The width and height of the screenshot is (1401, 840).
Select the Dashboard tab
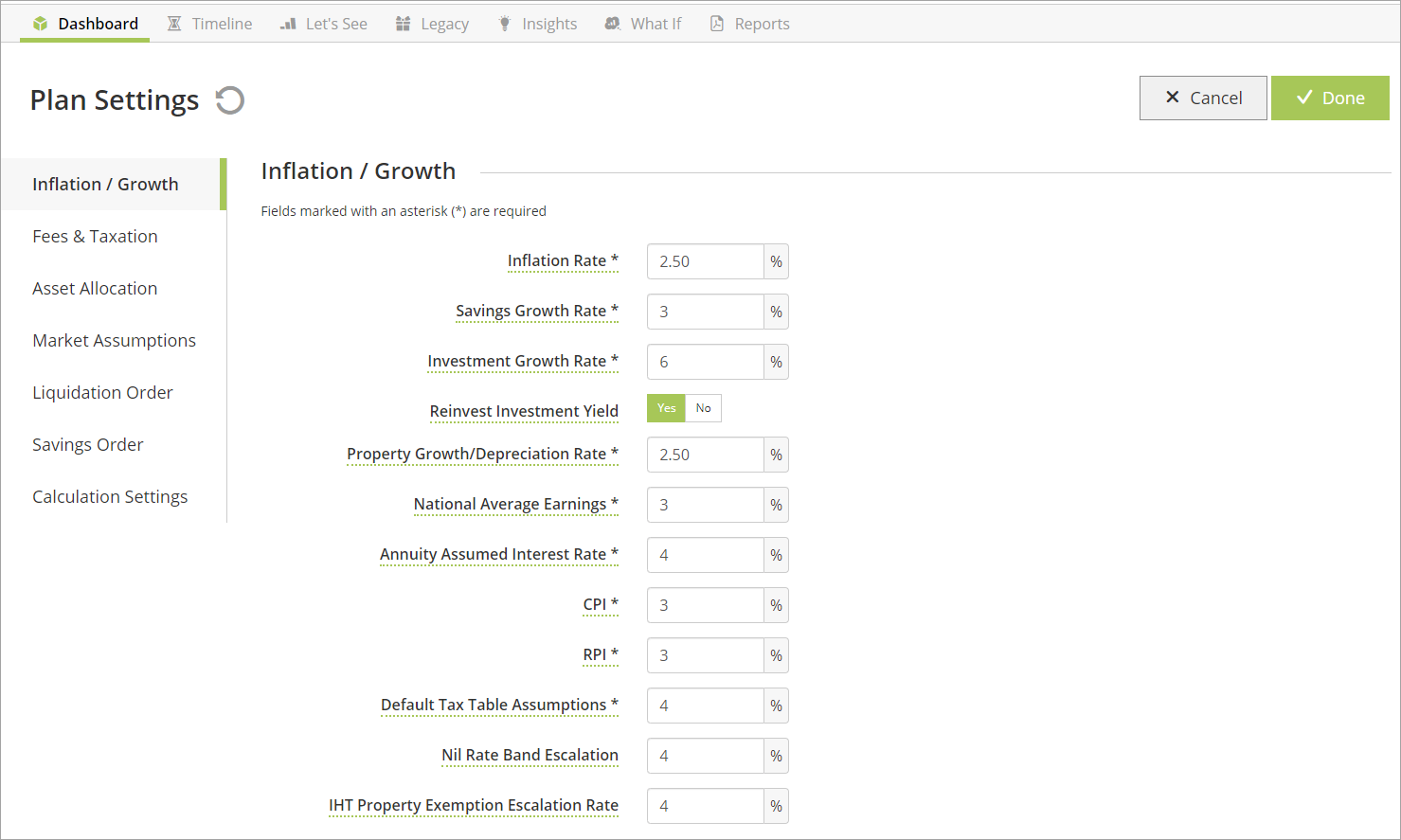(85, 24)
